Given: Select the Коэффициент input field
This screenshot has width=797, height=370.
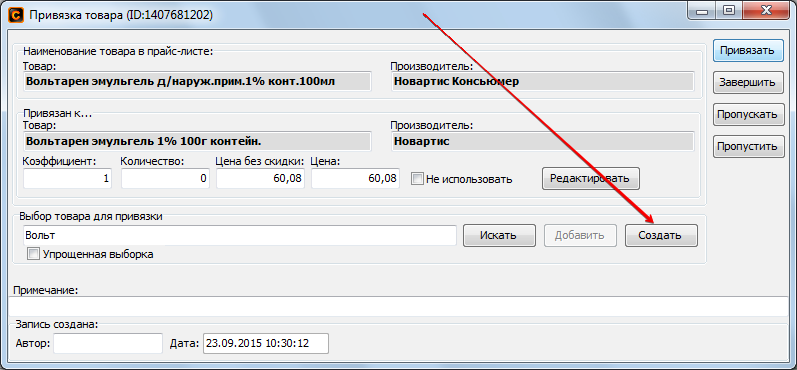Looking at the screenshot, I should pyautogui.click(x=68, y=178).
